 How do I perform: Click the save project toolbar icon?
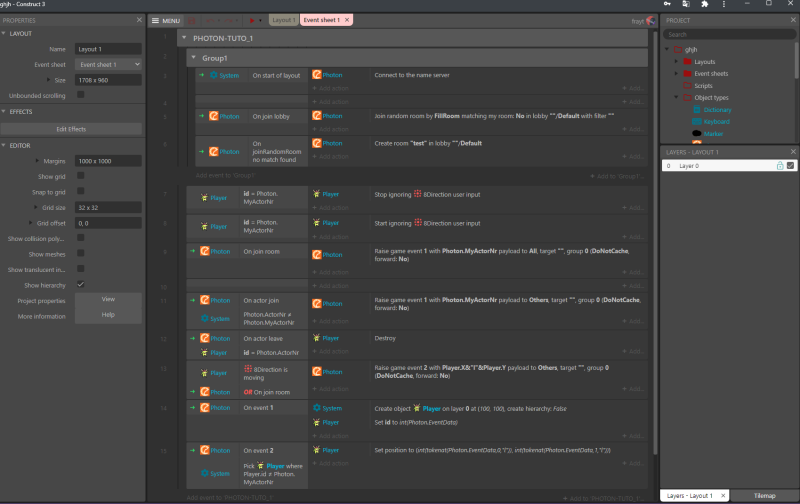click(x=192, y=20)
